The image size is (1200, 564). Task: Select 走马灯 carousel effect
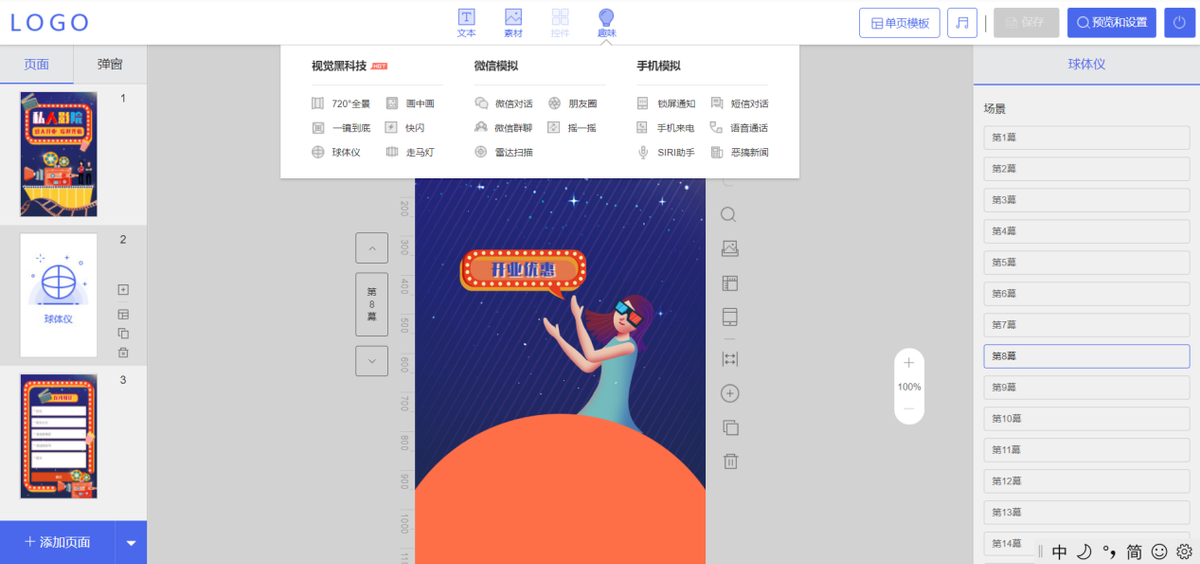point(410,152)
